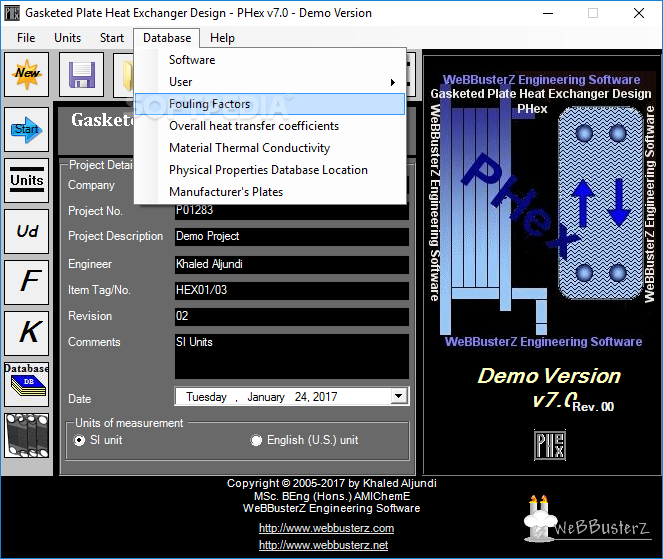Click the small PHex logo under Demo Version

tap(550, 445)
